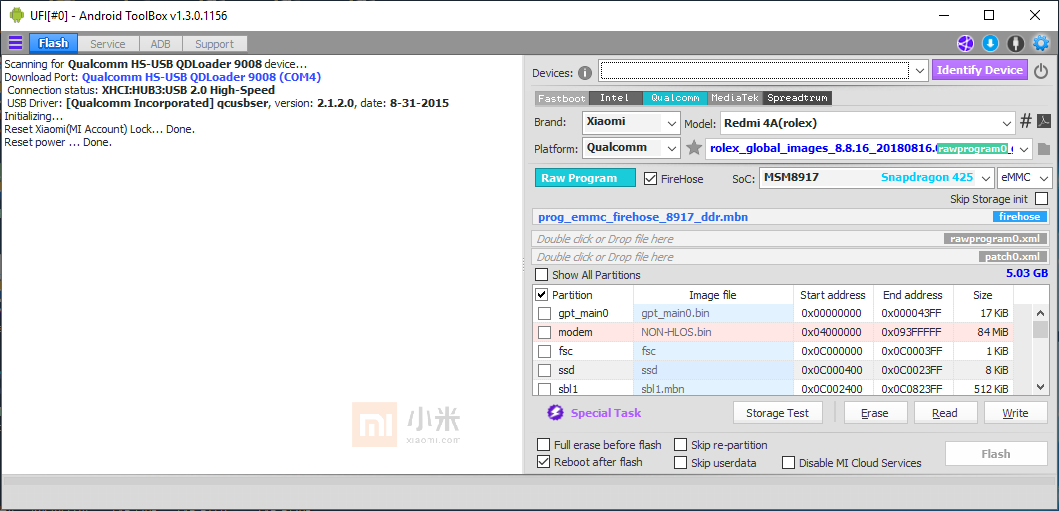
Task: Click the sbl1.mbn image file cell
Action: (713, 389)
